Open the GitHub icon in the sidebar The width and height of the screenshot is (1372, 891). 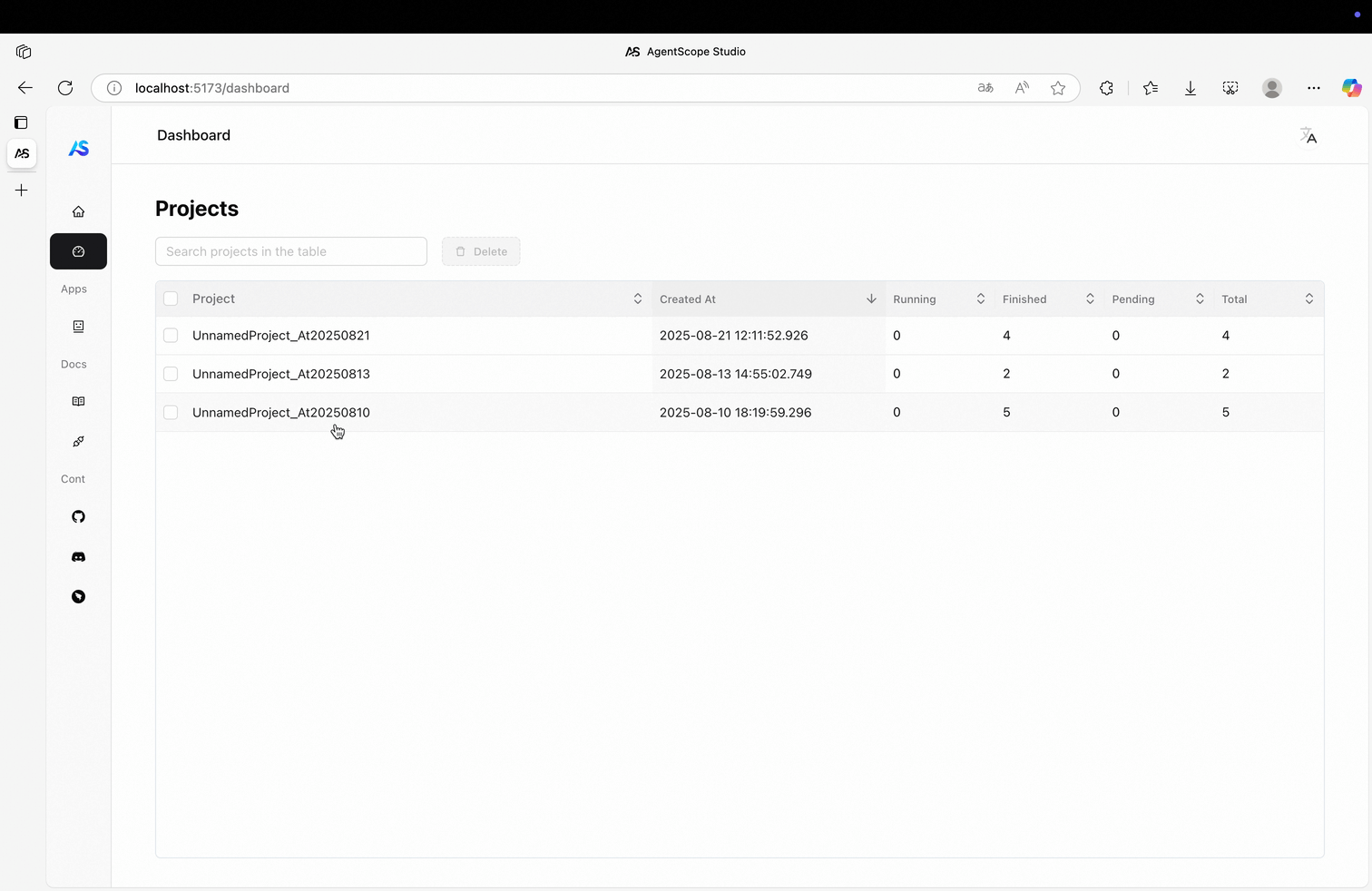(78, 516)
